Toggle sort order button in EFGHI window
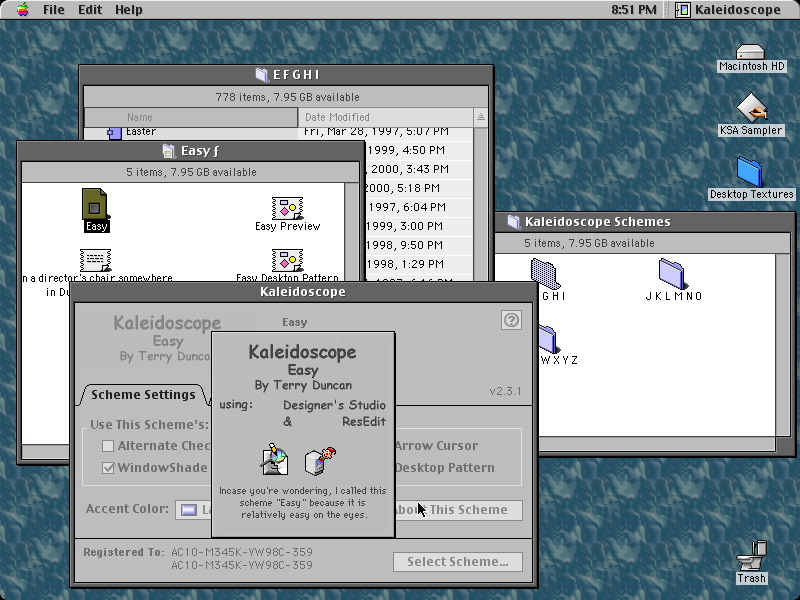 (x=481, y=117)
